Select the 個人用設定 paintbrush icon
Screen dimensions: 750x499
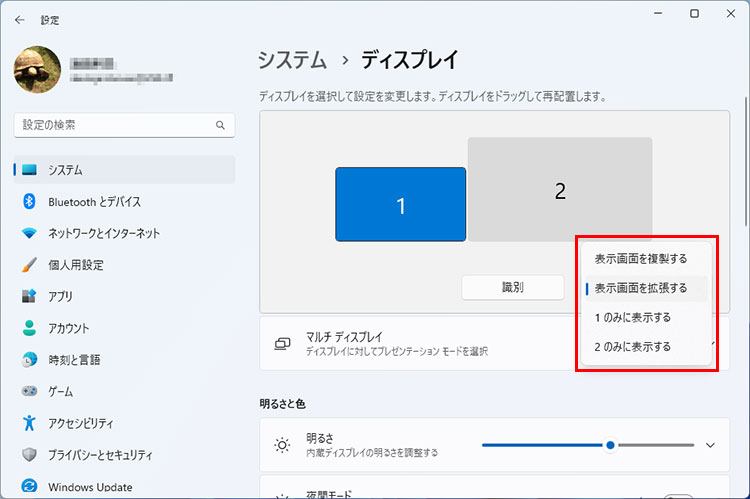pos(29,265)
